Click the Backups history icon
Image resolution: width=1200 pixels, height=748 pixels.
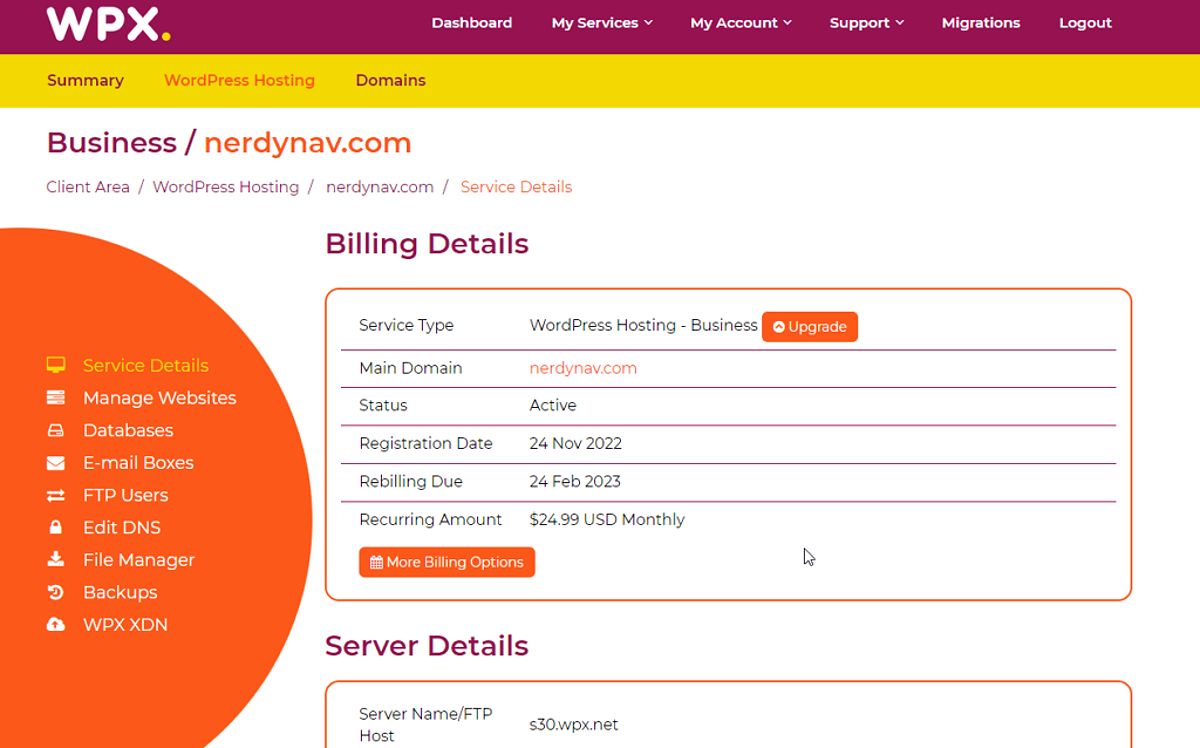click(x=56, y=593)
